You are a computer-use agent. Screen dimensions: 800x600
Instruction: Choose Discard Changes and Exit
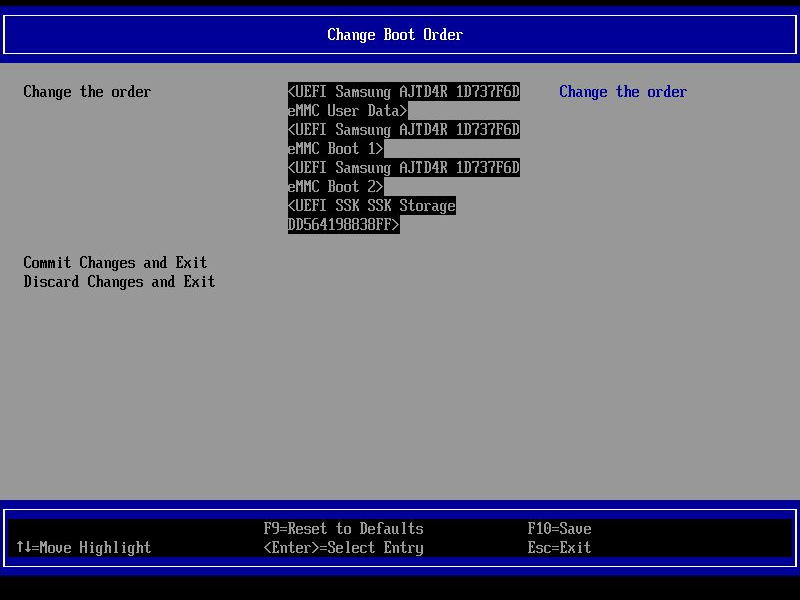coord(119,281)
